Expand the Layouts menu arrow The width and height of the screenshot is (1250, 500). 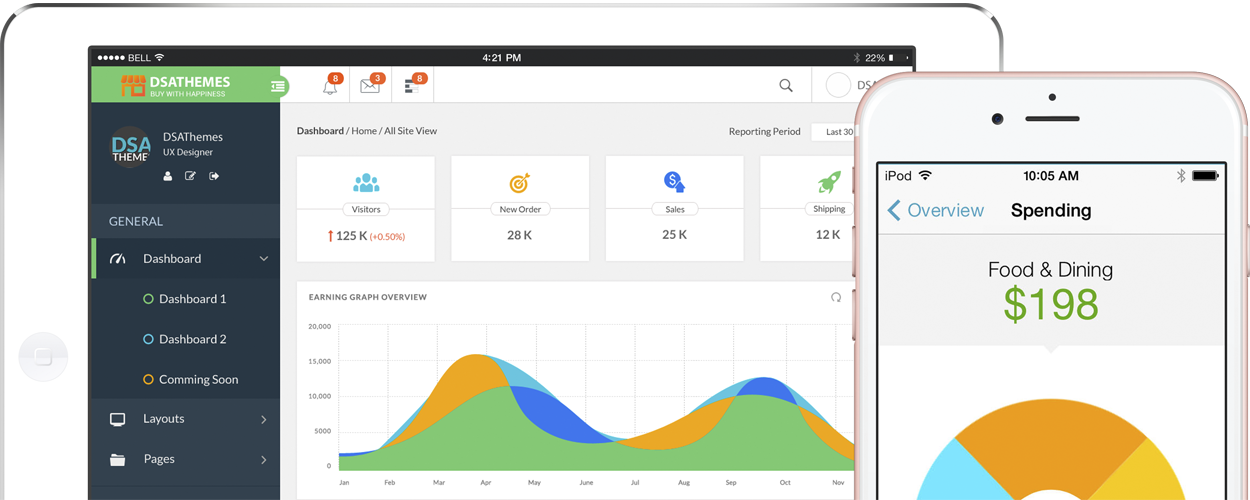pos(264,419)
